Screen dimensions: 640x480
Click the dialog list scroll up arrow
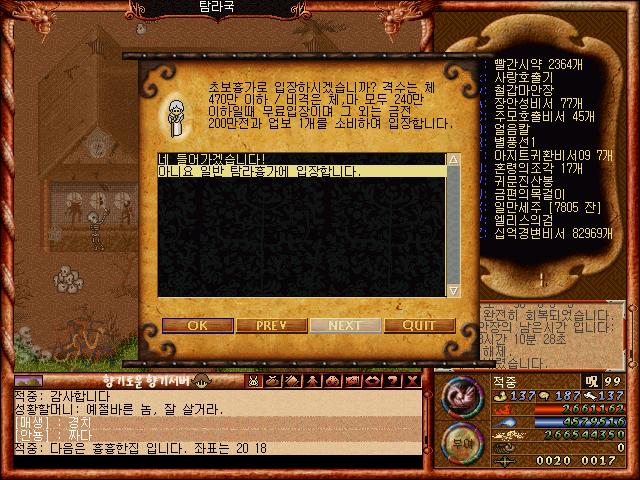453,160
